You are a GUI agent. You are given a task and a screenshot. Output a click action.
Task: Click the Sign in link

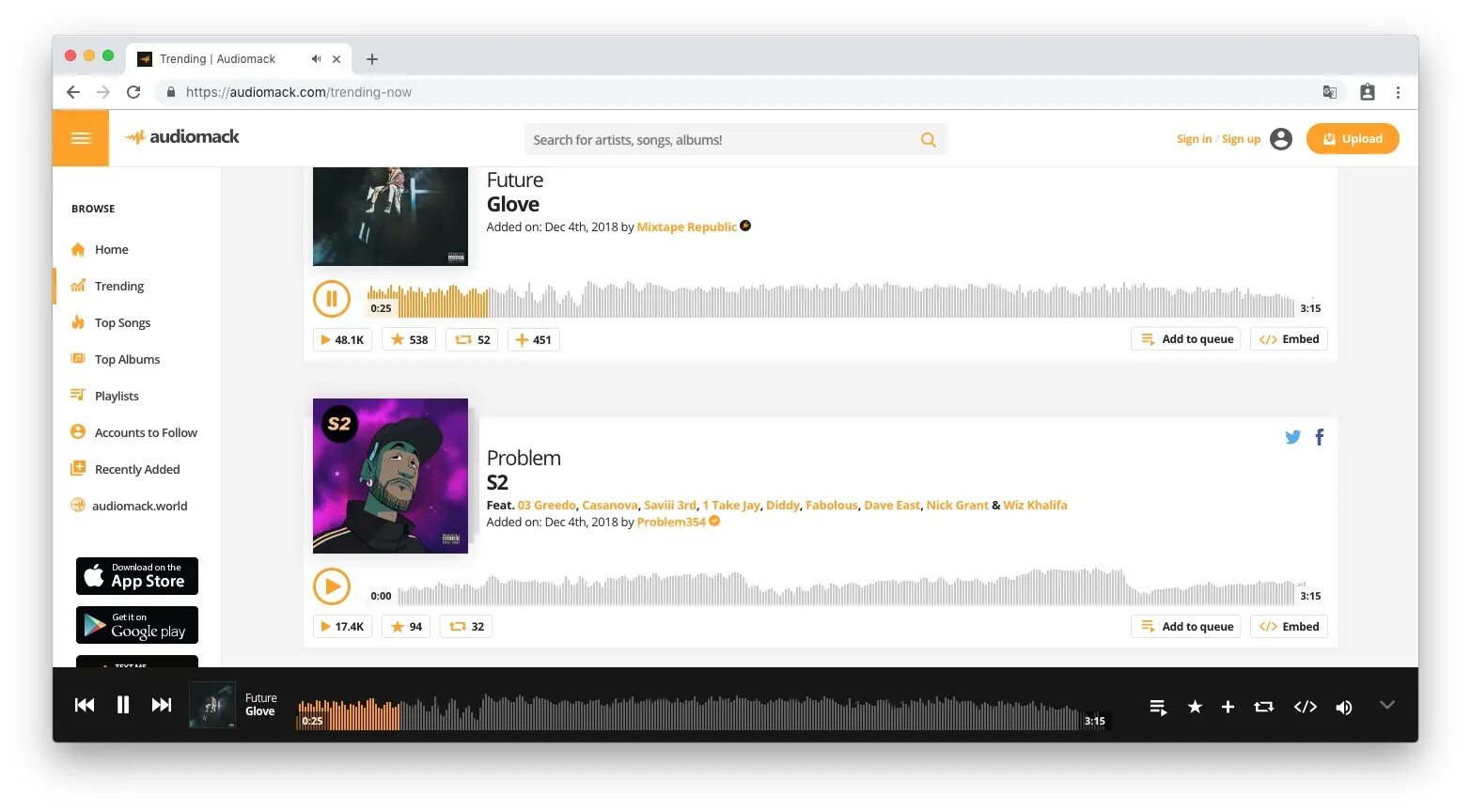[1194, 139]
